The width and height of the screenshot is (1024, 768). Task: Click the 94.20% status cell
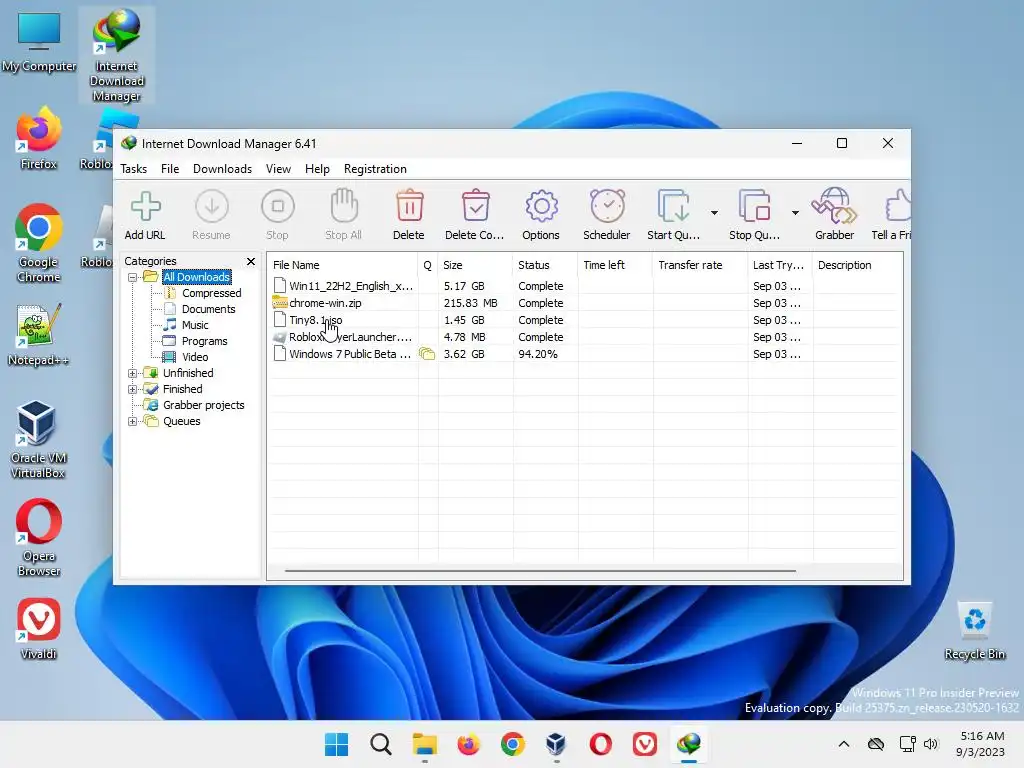tap(538, 354)
